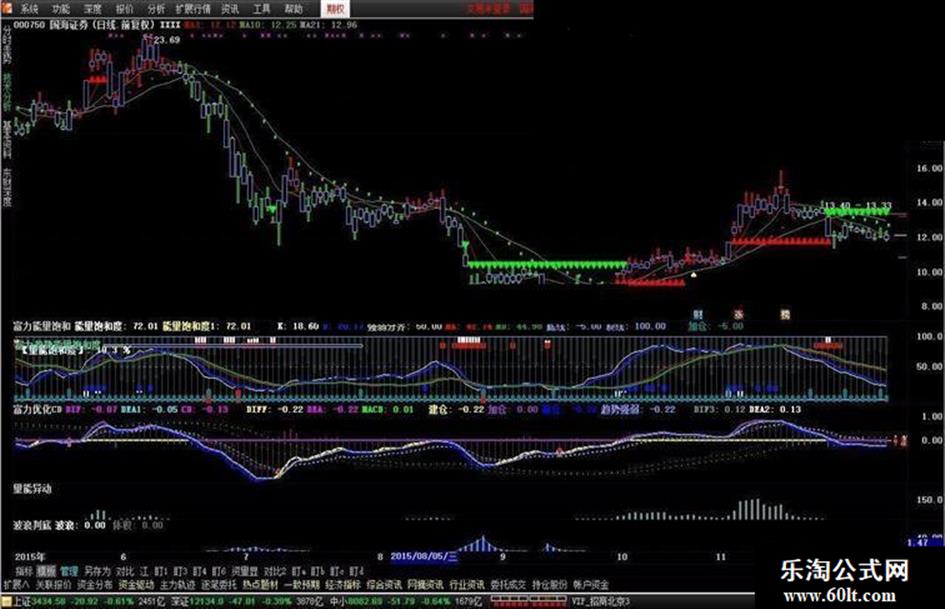Screen dimensions: 945x609
Task: Click the VIP_招商北京3 server label
Action: 600,601
